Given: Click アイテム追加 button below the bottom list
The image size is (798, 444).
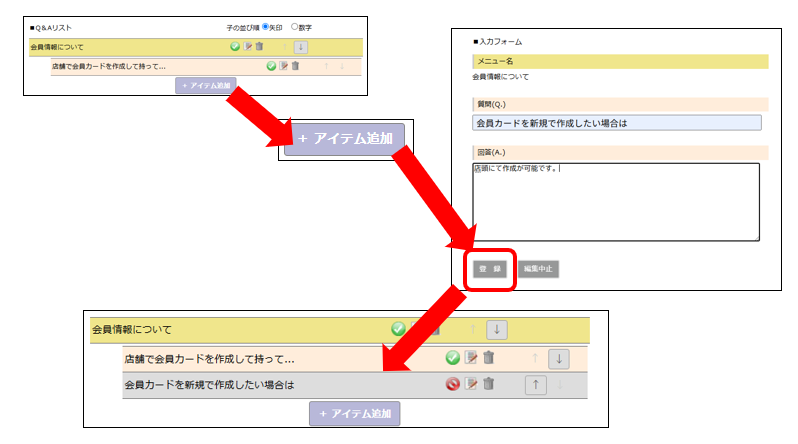Looking at the screenshot, I should click(x=355, y=413).
